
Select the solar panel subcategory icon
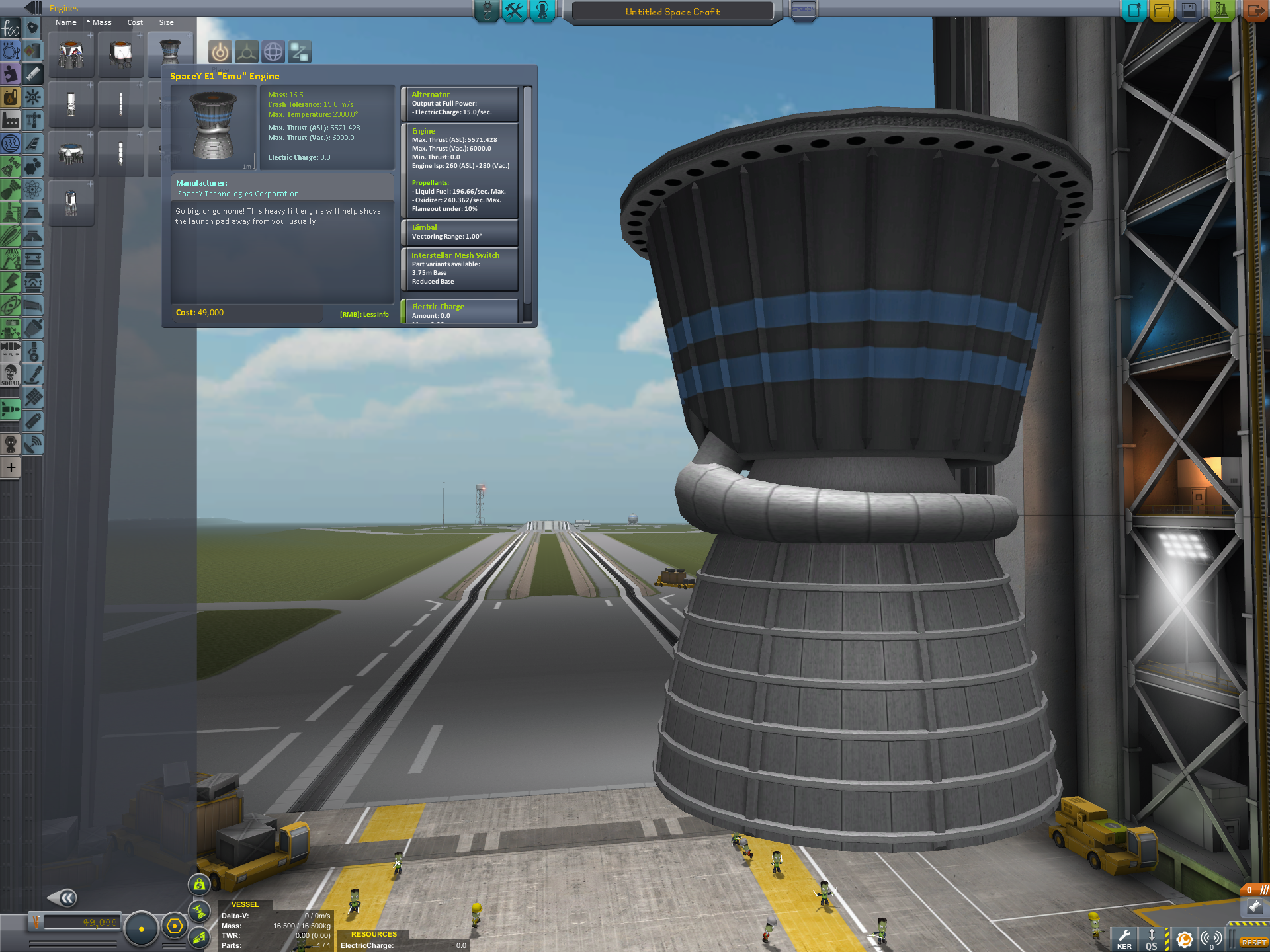[x=33, y=398]
